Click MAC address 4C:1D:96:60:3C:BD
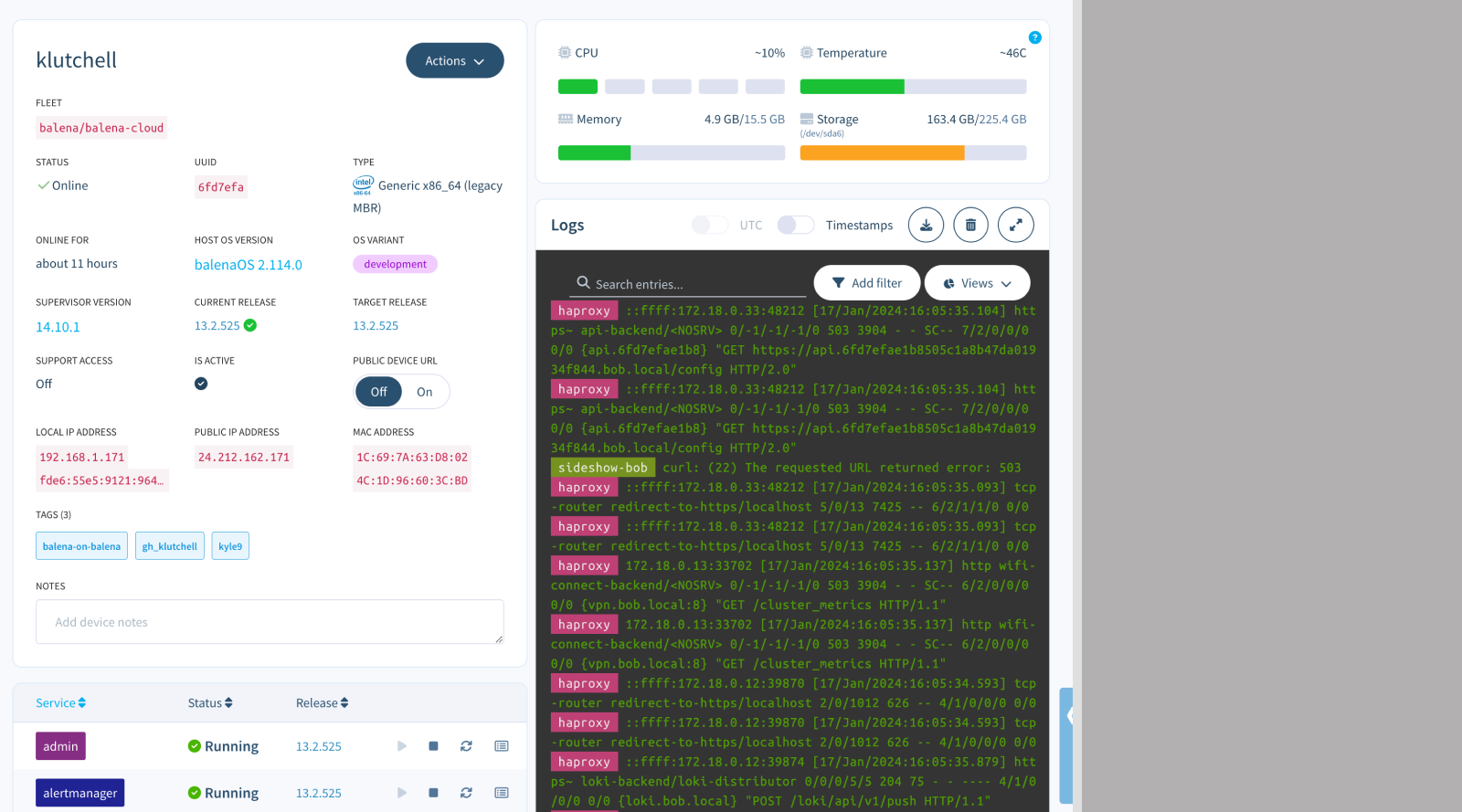The height and width of the screenshot is (812, 1462). pos(412,480)
